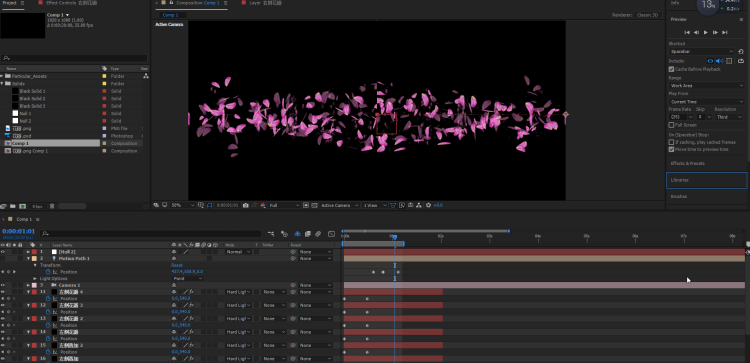This screenshot has width=750, height=363.
Task: Toggle visibility of layer 13
Action: tap(3, 319)
